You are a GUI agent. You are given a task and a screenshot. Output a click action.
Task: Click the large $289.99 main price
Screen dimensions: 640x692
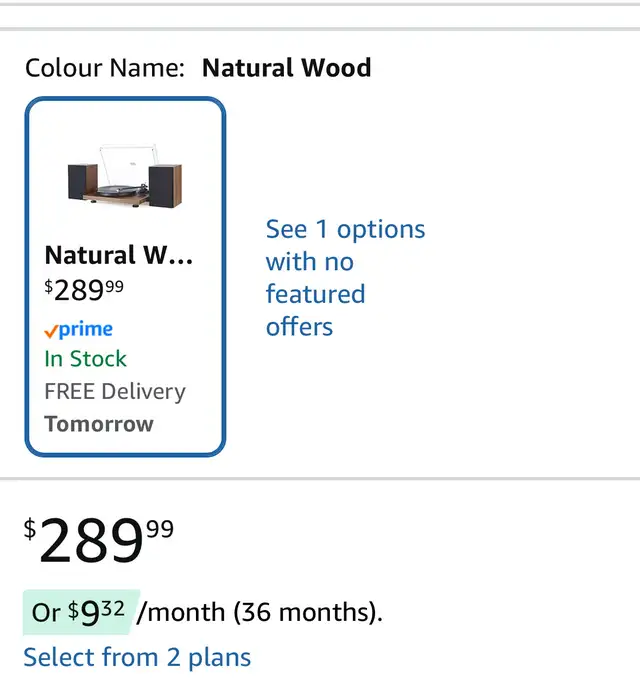(x=90, y=541)
